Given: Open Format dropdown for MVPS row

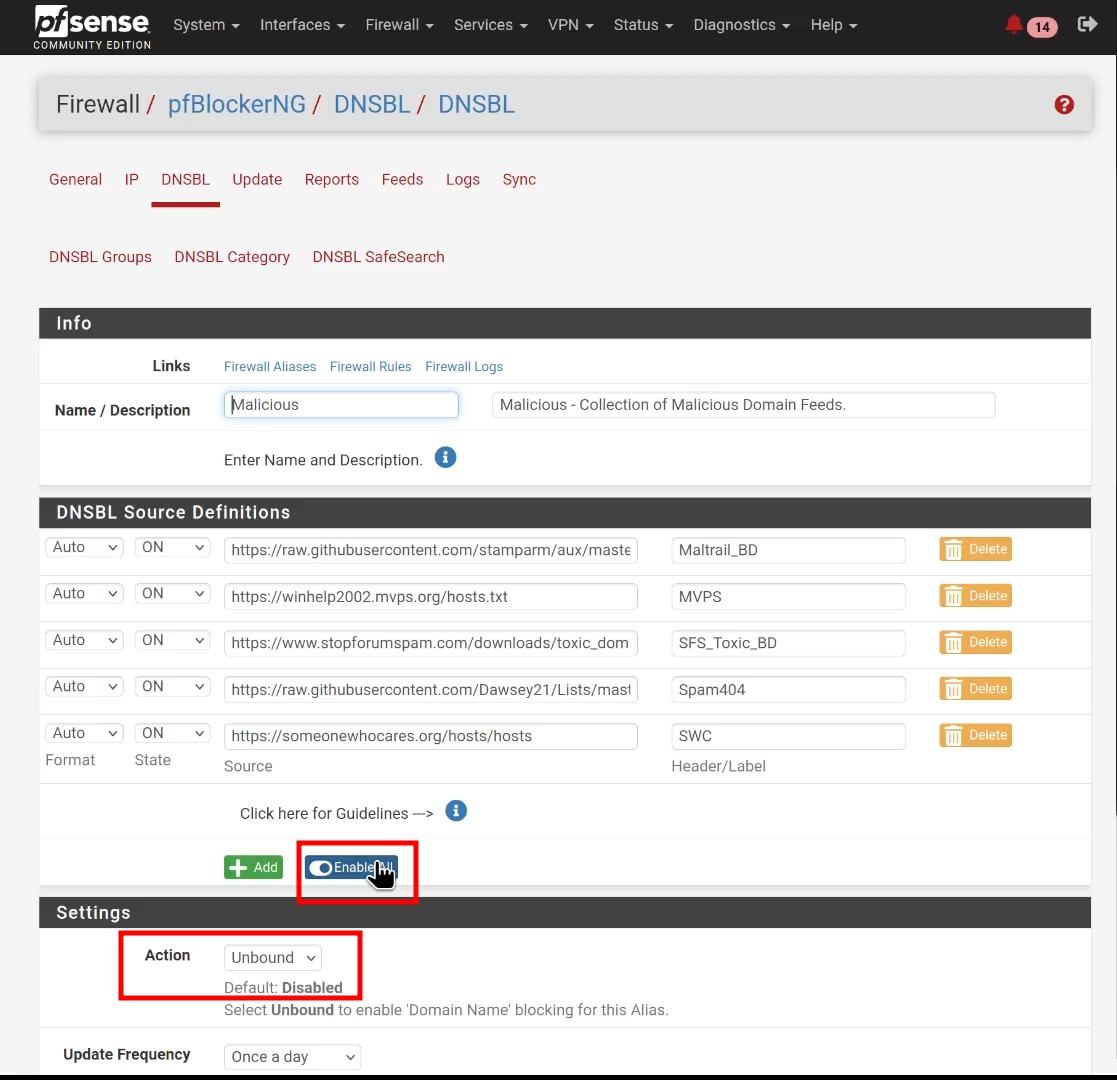Looking at the screenshot, I should 84,593.
